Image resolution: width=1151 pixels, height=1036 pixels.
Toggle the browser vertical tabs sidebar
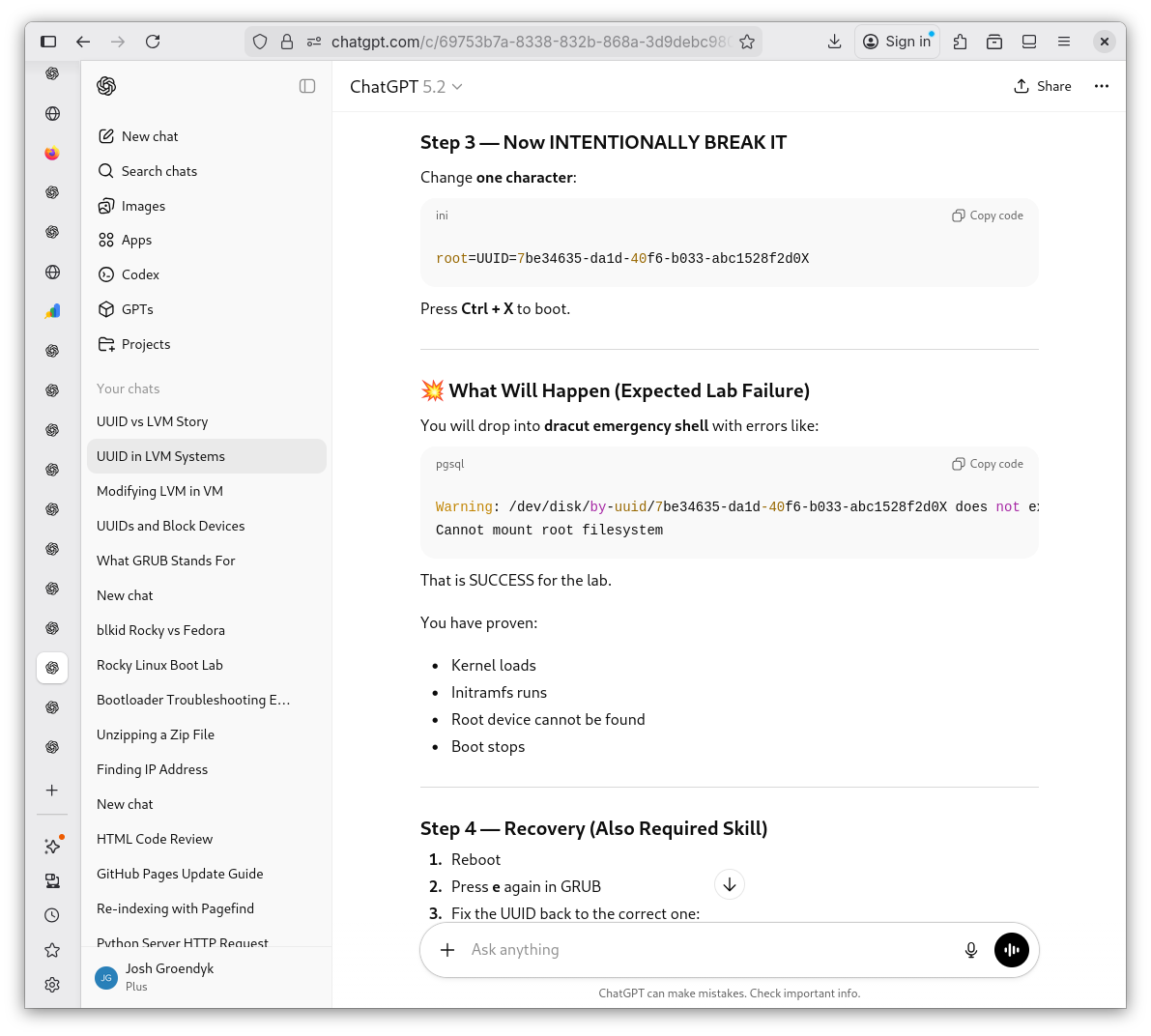48,42
